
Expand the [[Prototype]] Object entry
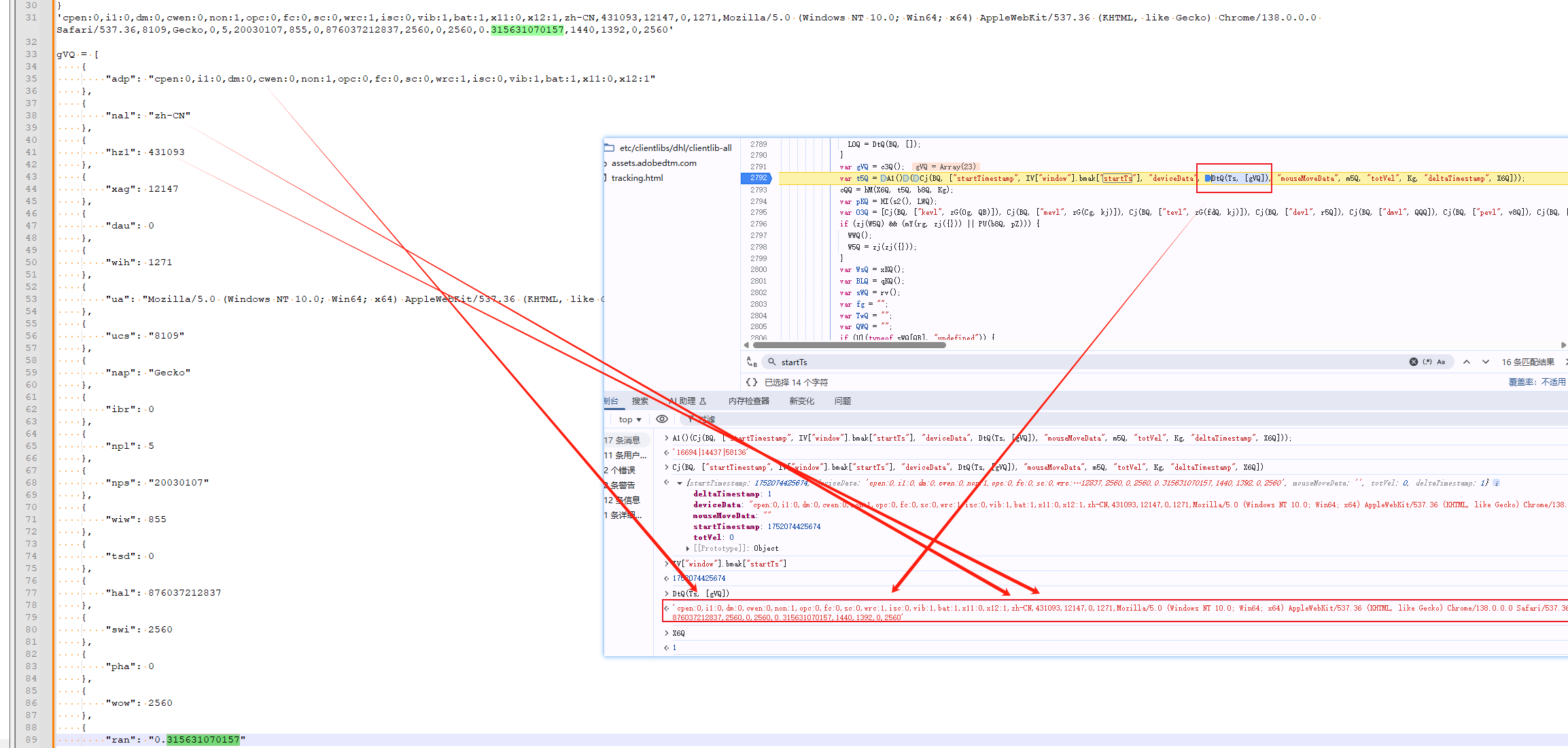click(688, 548)
